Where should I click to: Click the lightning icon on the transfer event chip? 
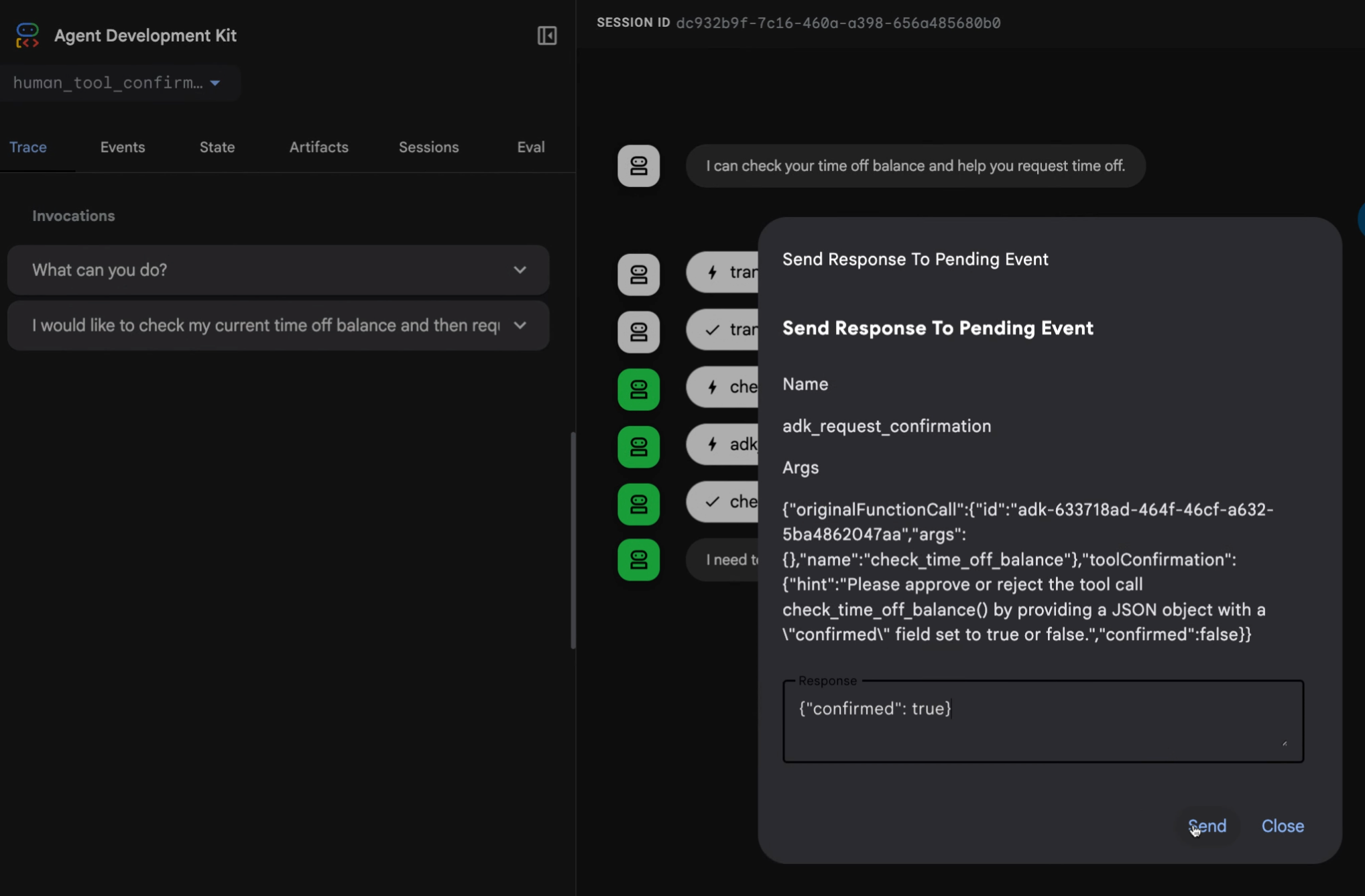(x=711, y=272)
